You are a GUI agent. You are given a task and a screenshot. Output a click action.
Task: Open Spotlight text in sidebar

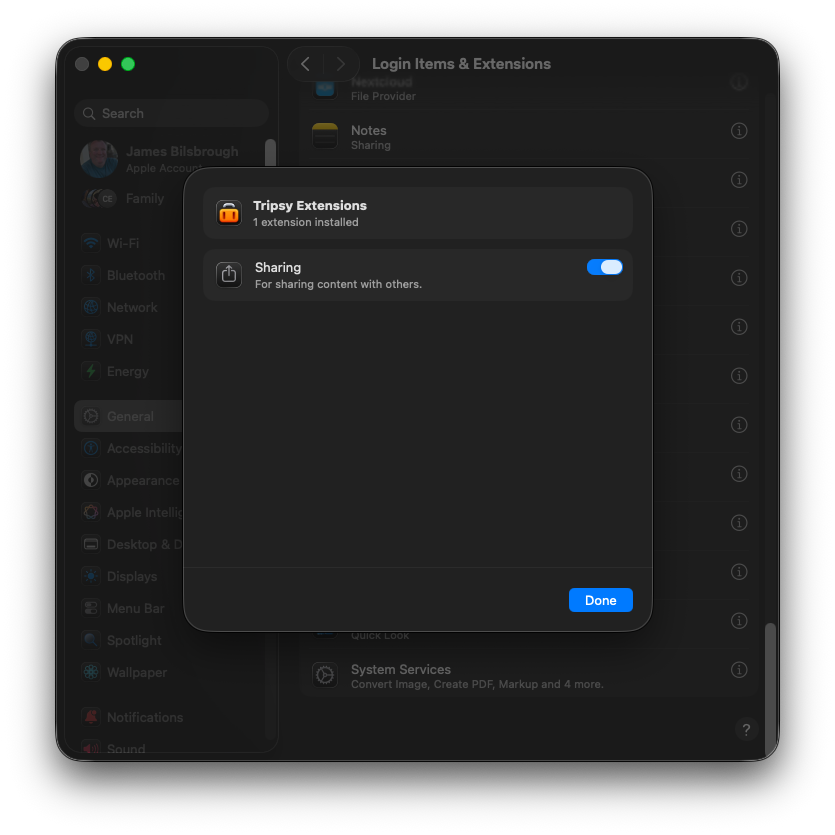(134, 640)
